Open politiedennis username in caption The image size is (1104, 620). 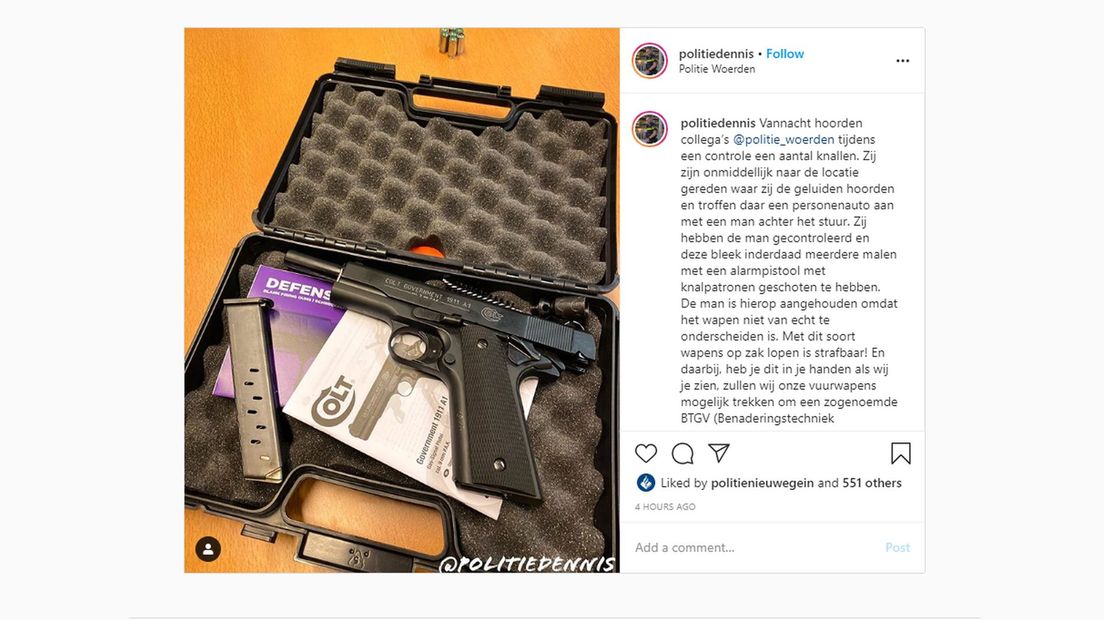coord(718,123)
